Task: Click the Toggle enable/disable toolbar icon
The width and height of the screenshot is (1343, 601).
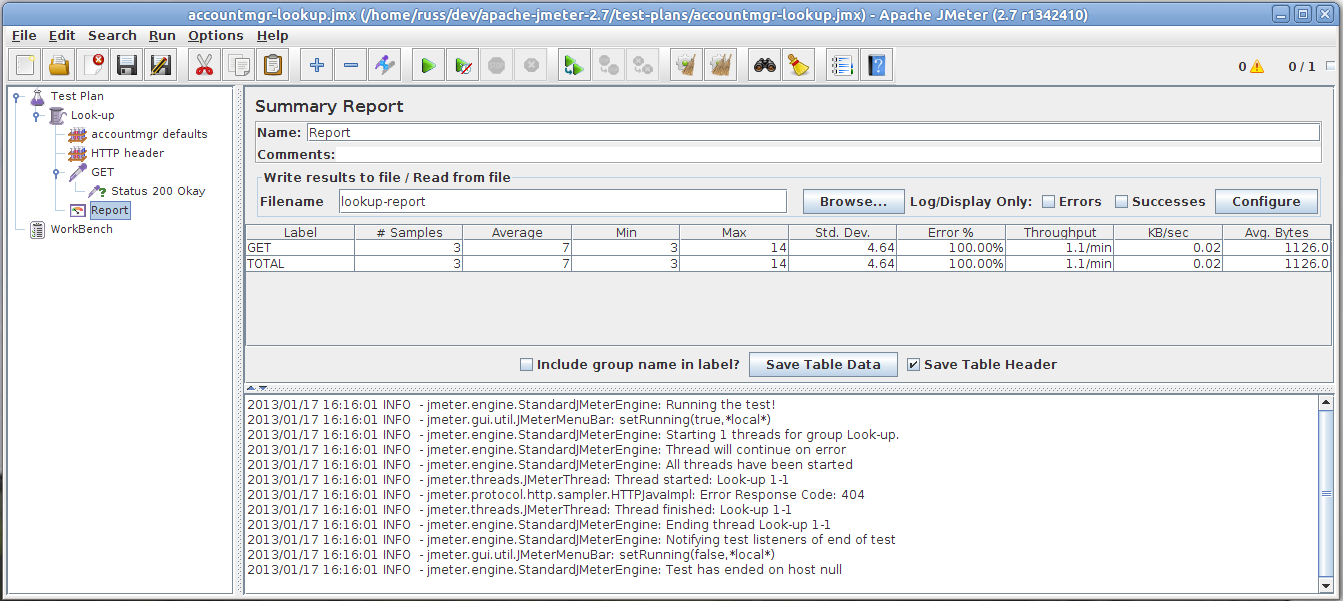Action: pos(385,66)
